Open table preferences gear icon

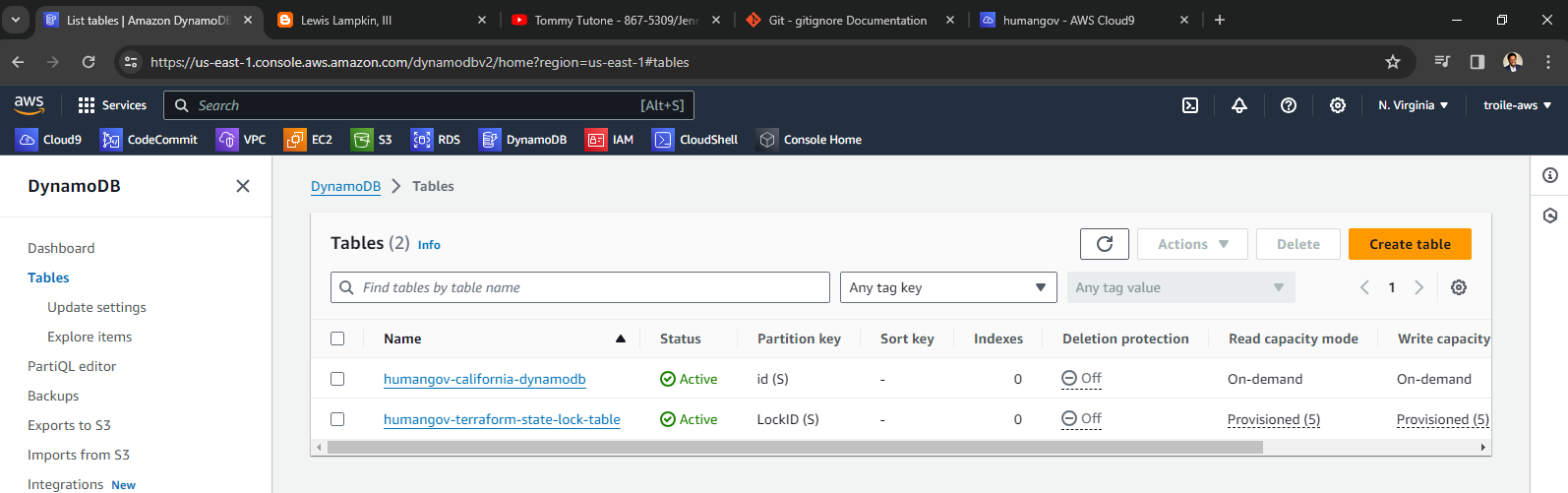click(x=1459, y=287)
